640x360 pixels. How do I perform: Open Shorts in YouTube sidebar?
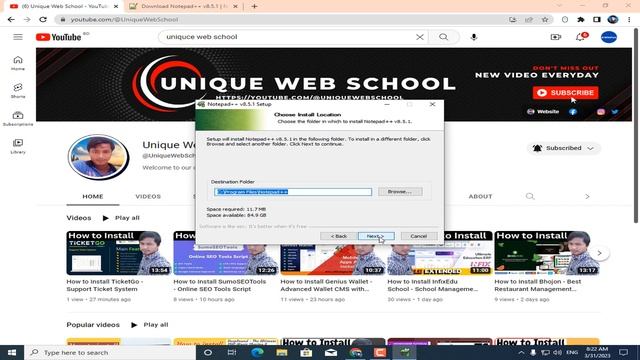point(18,91)
